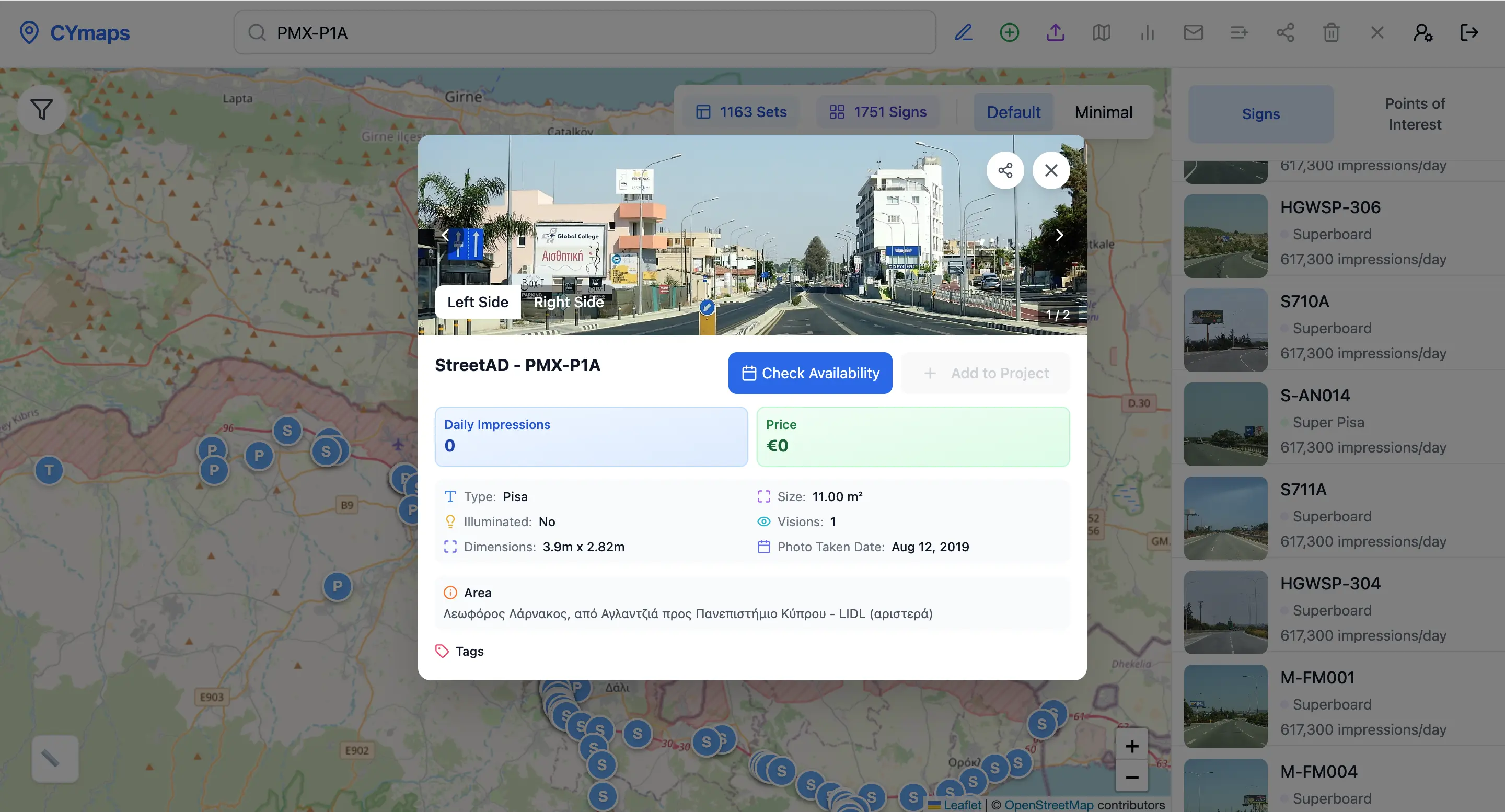This screenshot has height=812, width=1505.
Task: Click the upload icon in top toolbar
Action: click(x=1055, y=33)
